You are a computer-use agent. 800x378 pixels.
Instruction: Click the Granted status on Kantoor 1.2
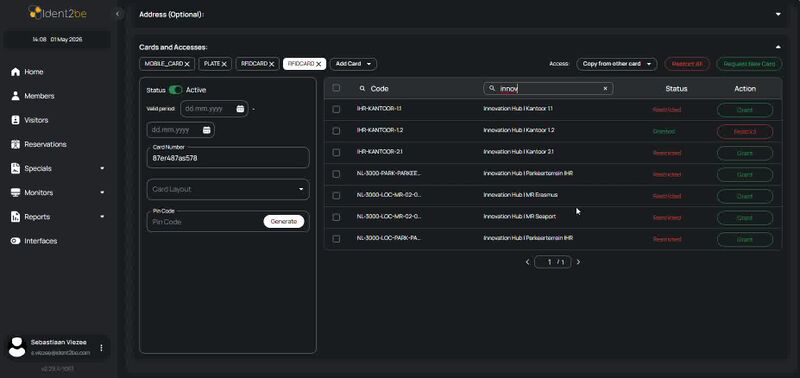point(663,131)
